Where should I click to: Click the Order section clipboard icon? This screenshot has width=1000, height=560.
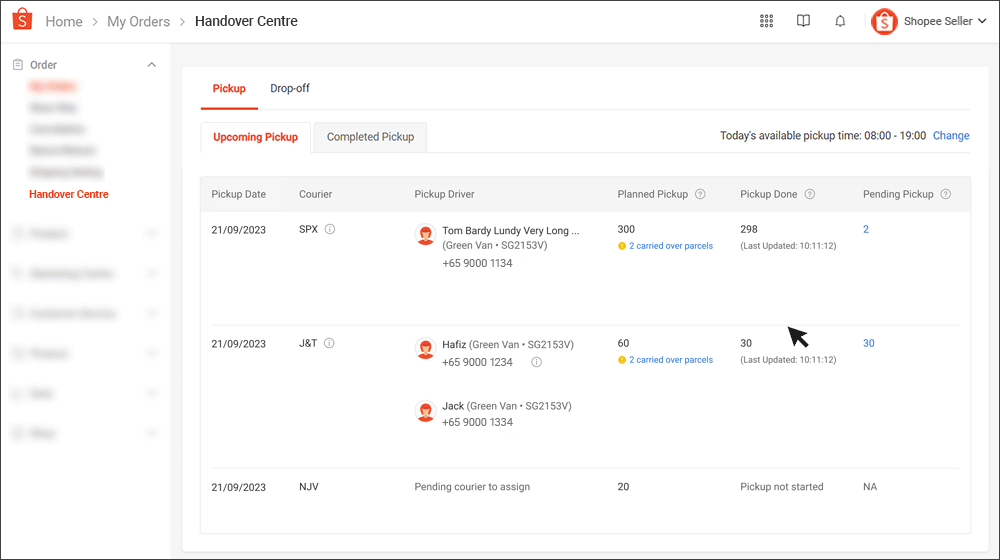[18, 64]
